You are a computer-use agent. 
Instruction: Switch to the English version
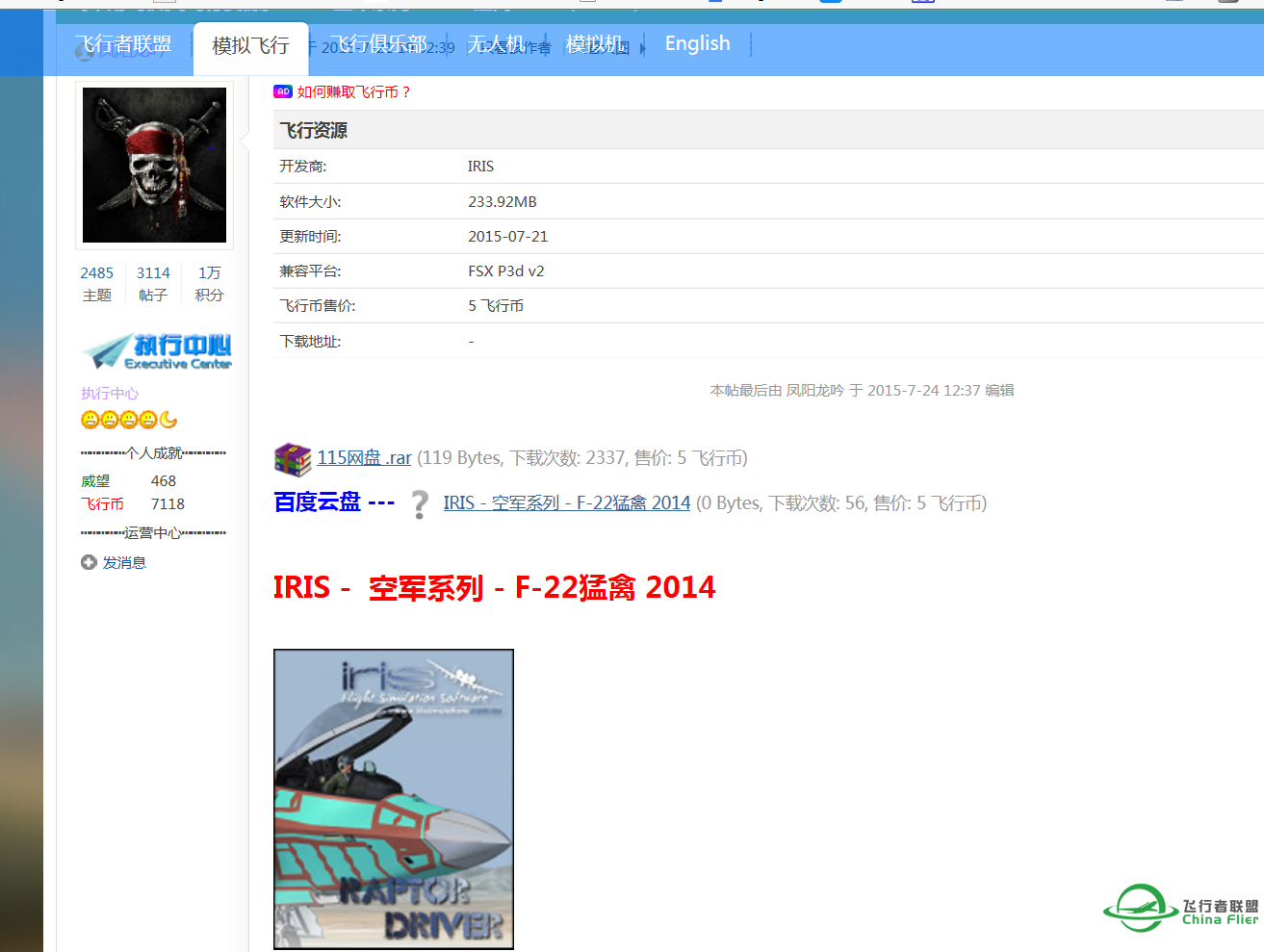[697, 43]
